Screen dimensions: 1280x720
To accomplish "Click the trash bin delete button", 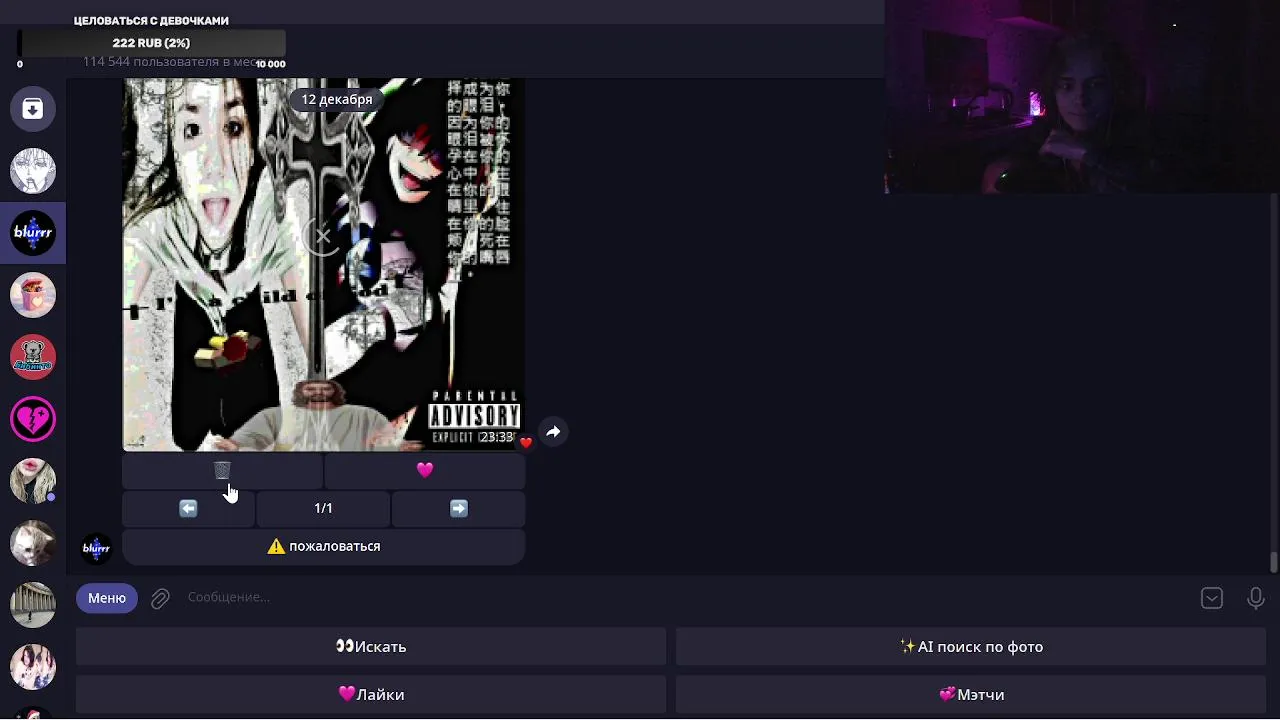I will point(222,470).
